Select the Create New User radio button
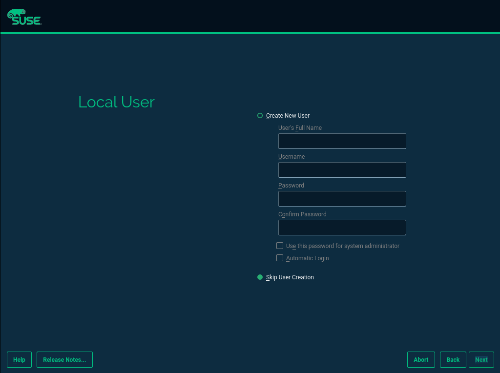 (x=260, y=116)
